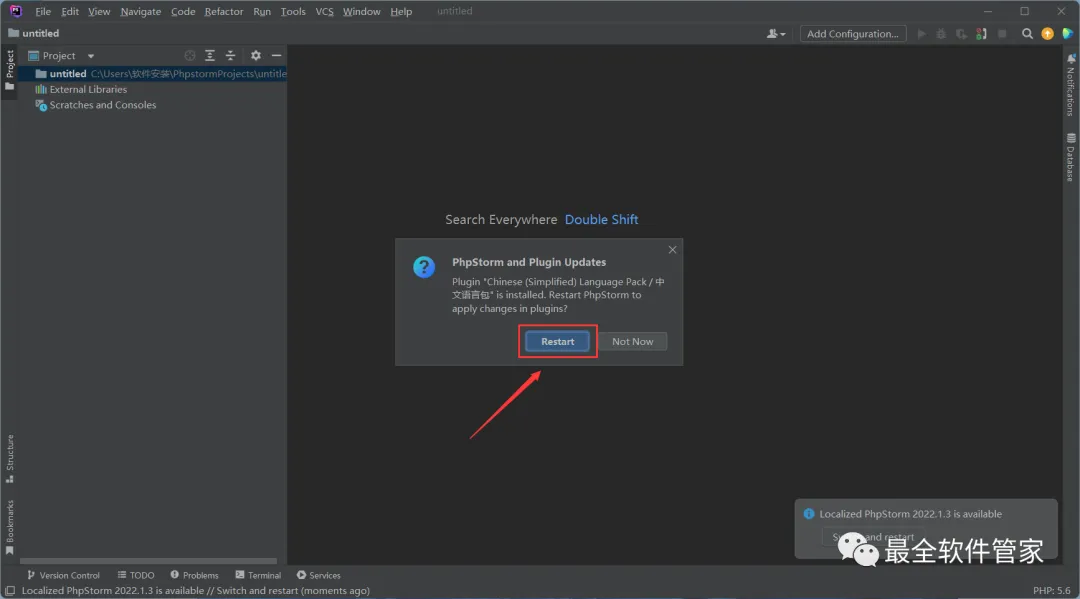Open the View menu

pos(98,12)
